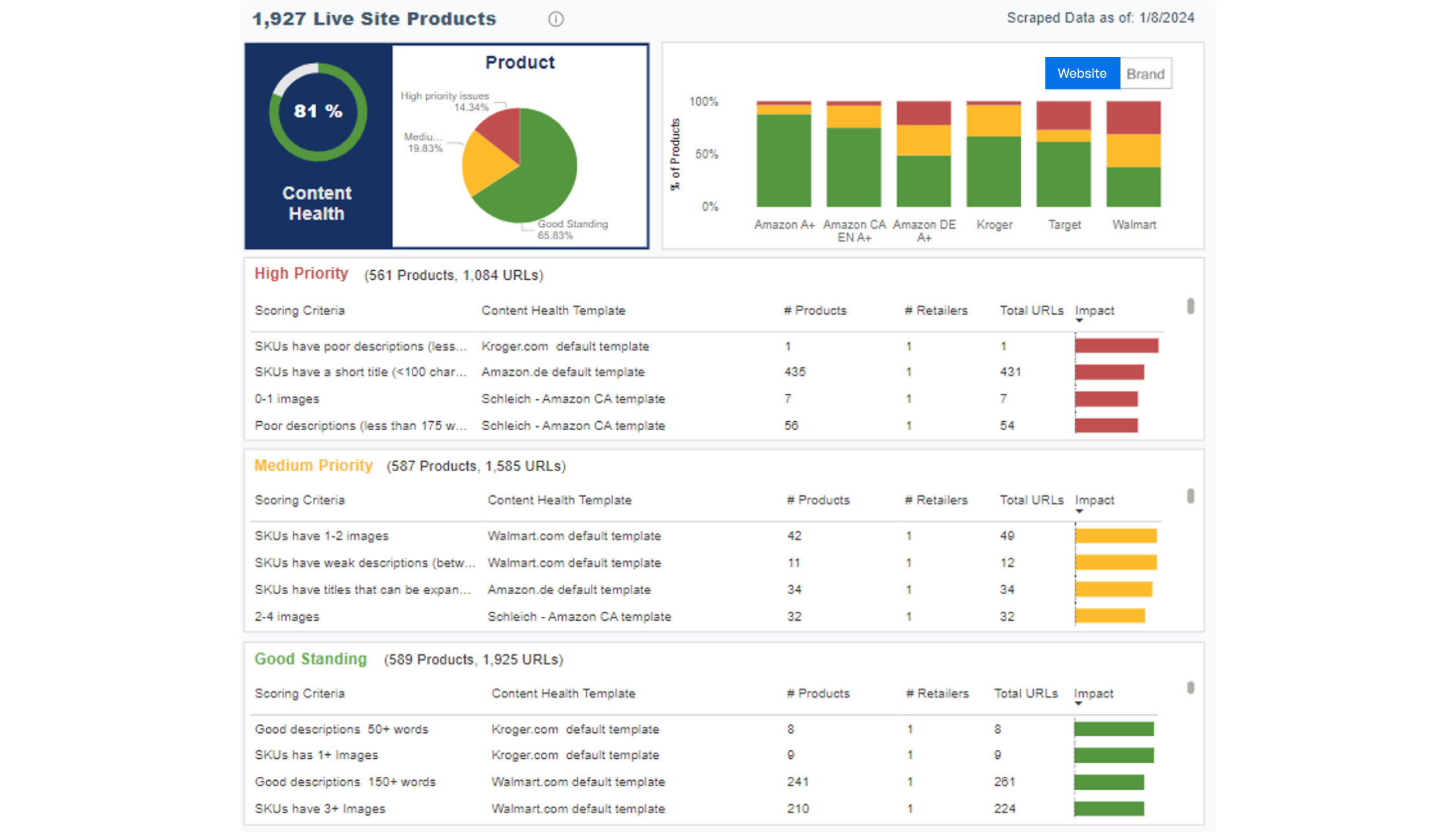
Task: Sort High Priority table by Impact arrow
Action: coord(1079,321)
